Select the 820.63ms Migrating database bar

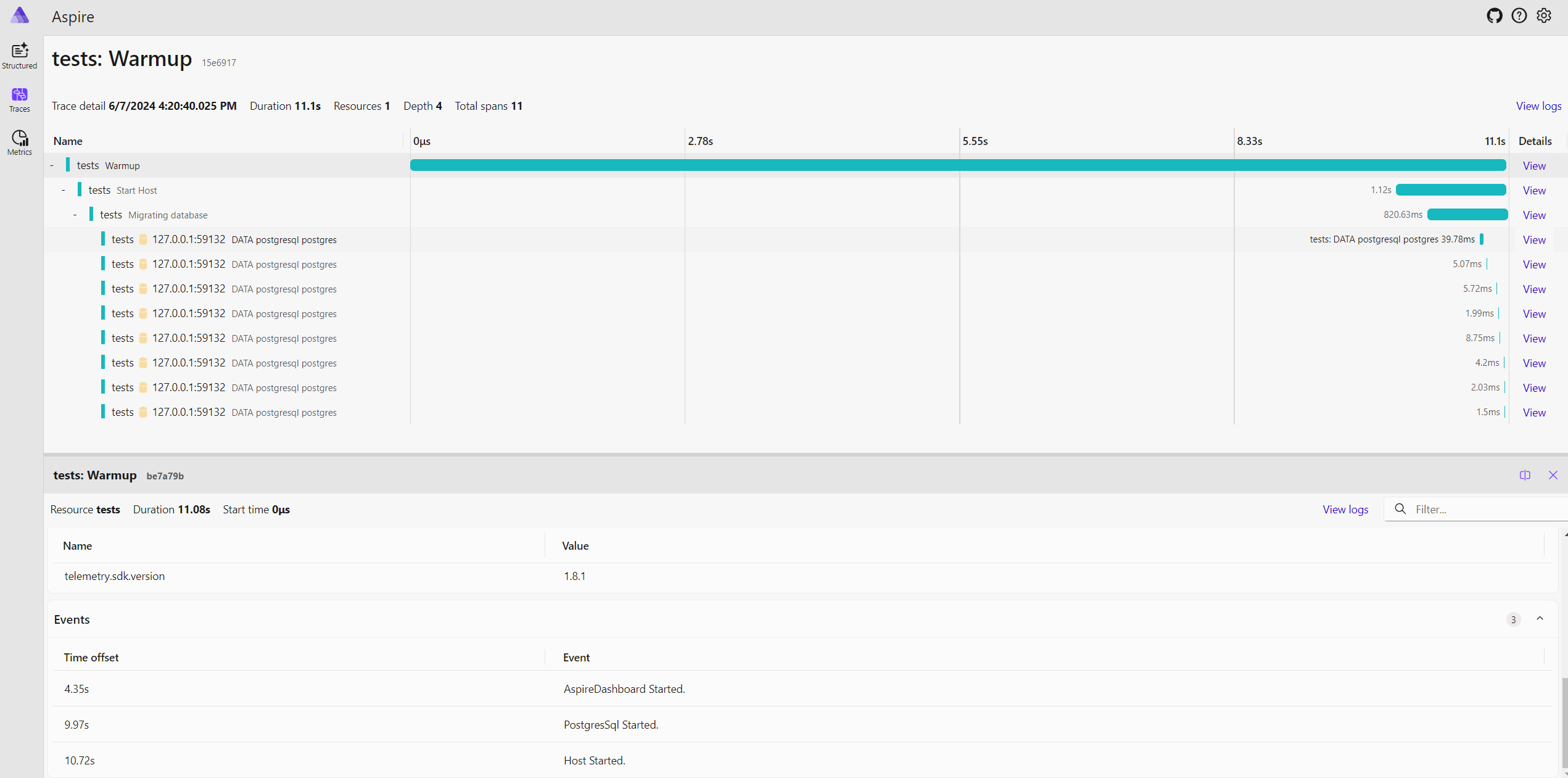click(x=1467, y=215)
